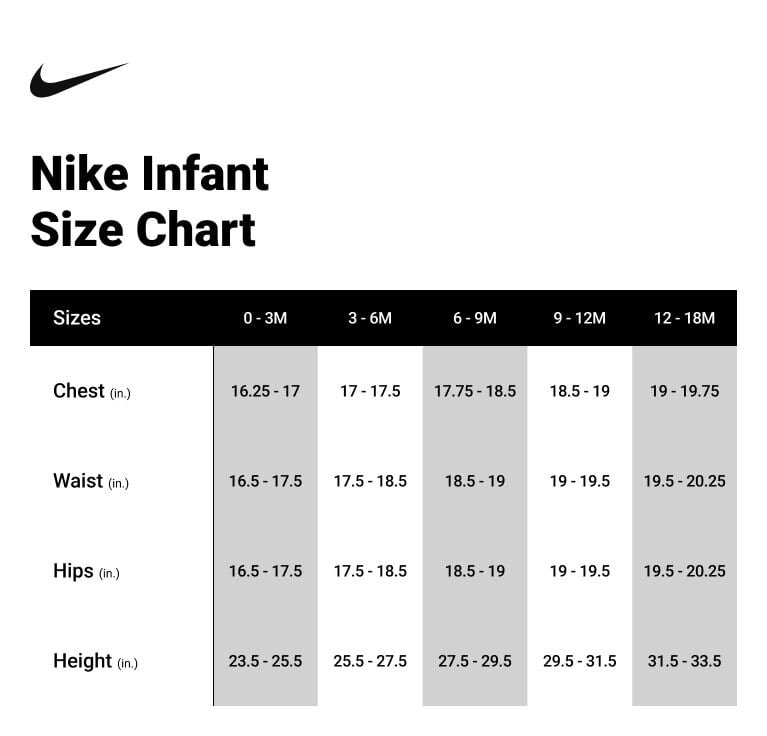This screenshot has width=767, height=736.
Task: Choose the 6 - 9M column header
Action: coord(475,318)
